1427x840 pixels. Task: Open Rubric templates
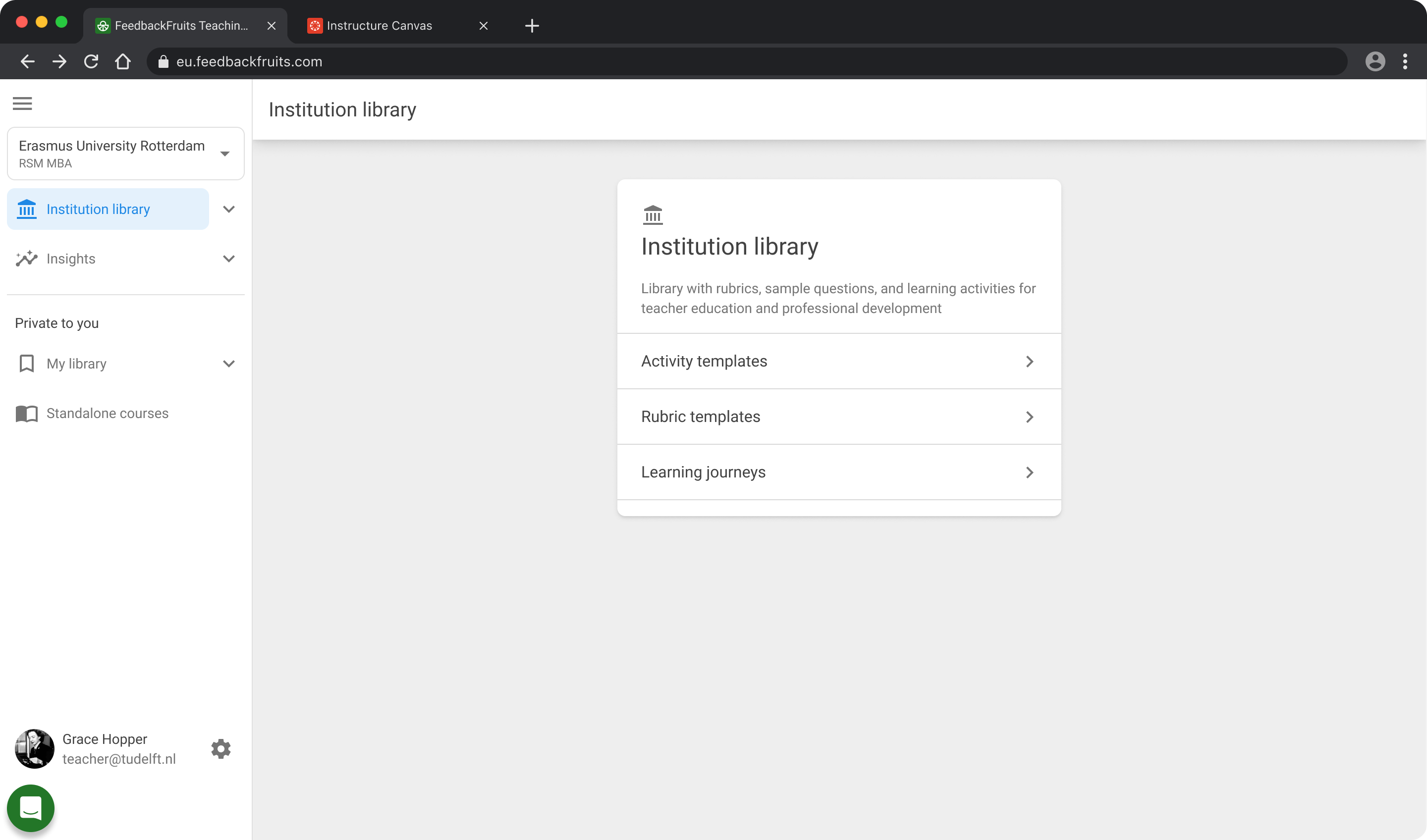(x=839, y=417)
